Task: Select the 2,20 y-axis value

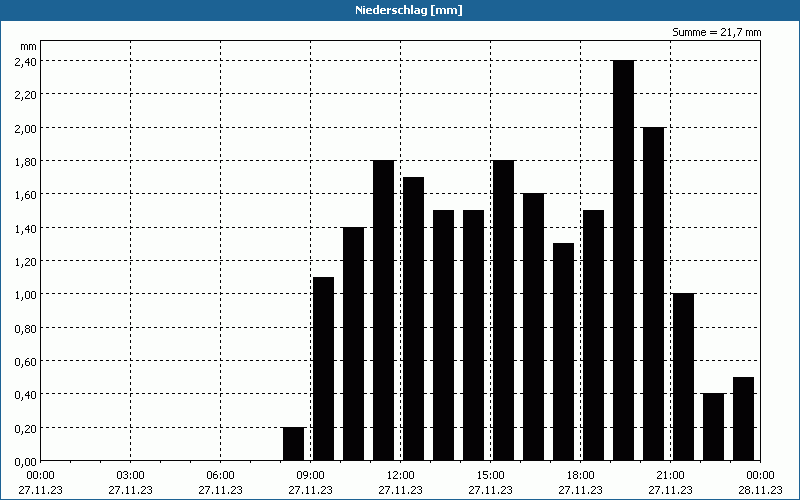Action: coord(25,94)
